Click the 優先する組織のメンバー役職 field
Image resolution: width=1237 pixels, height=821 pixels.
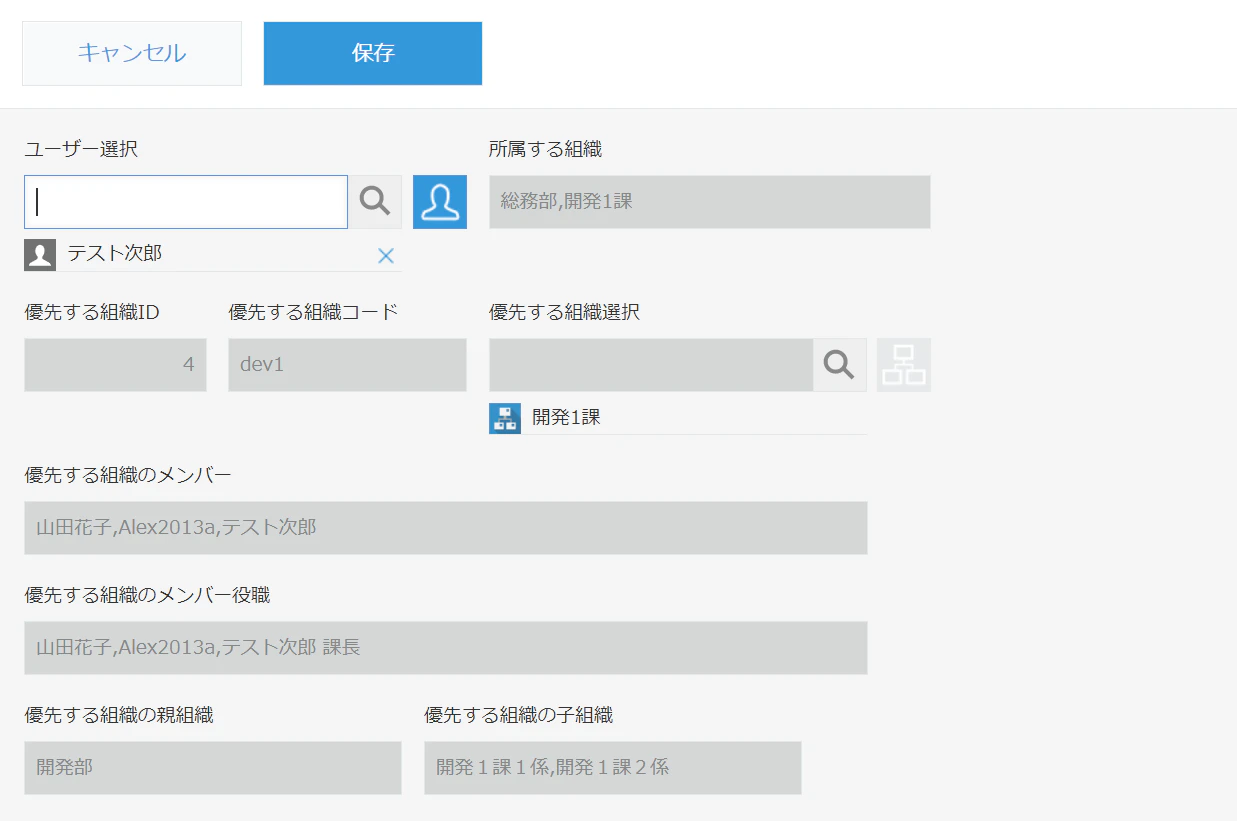(x=446, y=648)
